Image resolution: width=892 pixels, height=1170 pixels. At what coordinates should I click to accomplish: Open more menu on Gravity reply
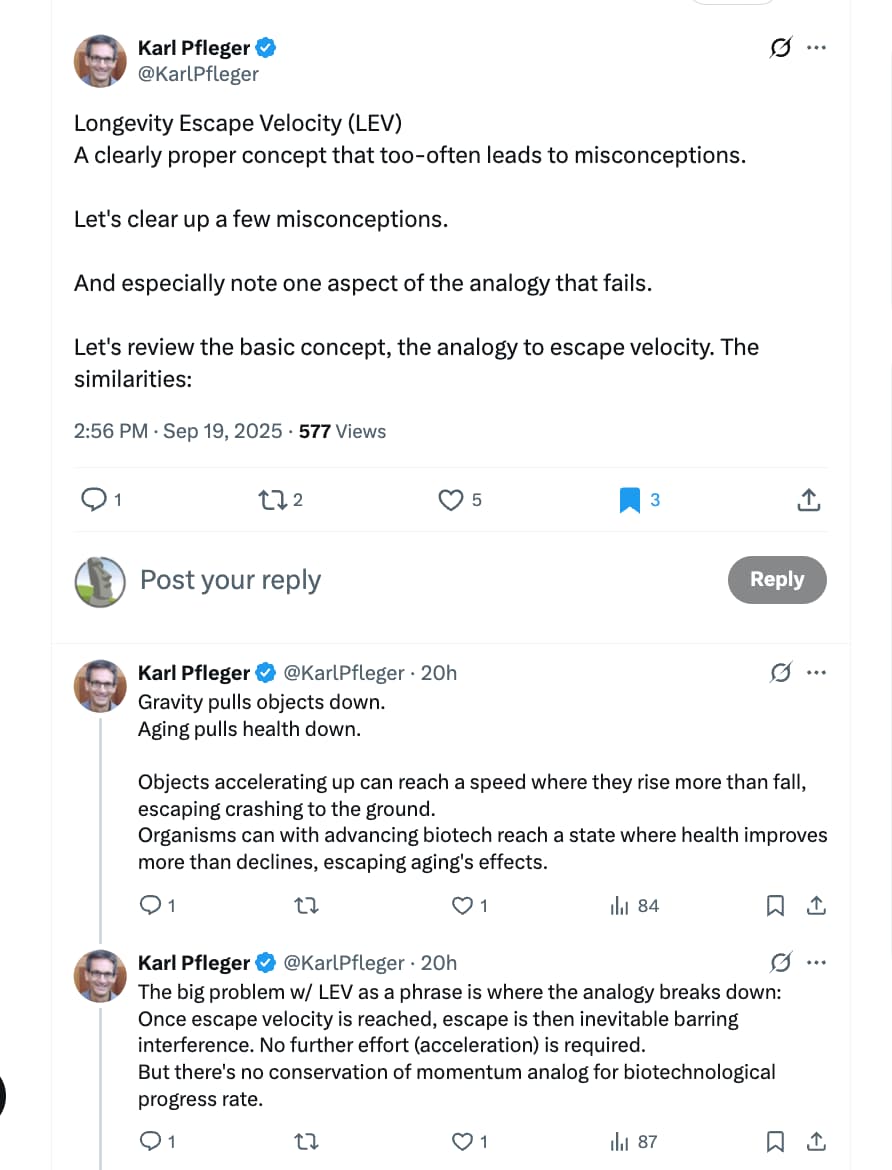(816, 673)
